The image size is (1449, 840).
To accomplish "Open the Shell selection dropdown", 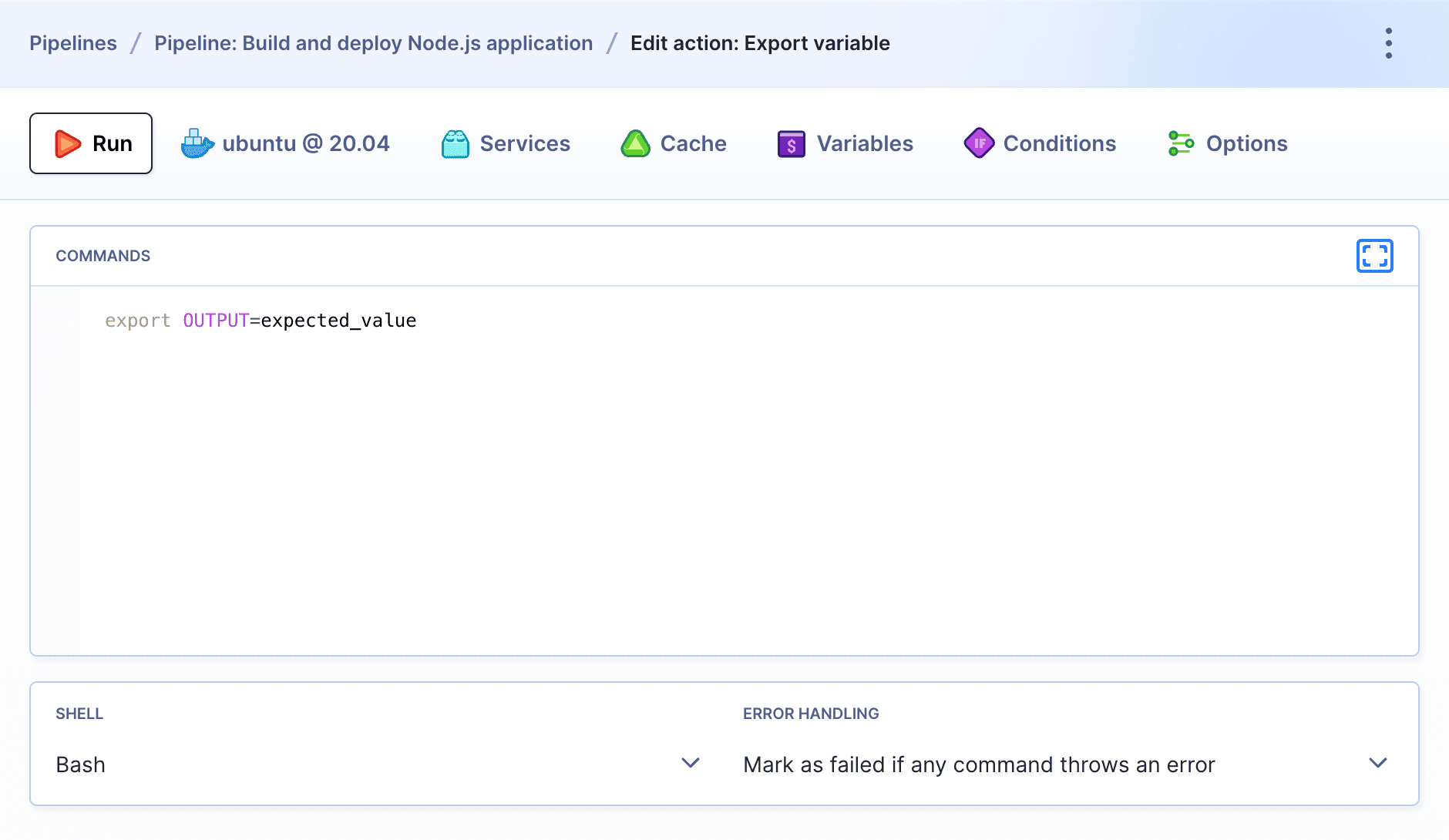I will coord(688,764).
